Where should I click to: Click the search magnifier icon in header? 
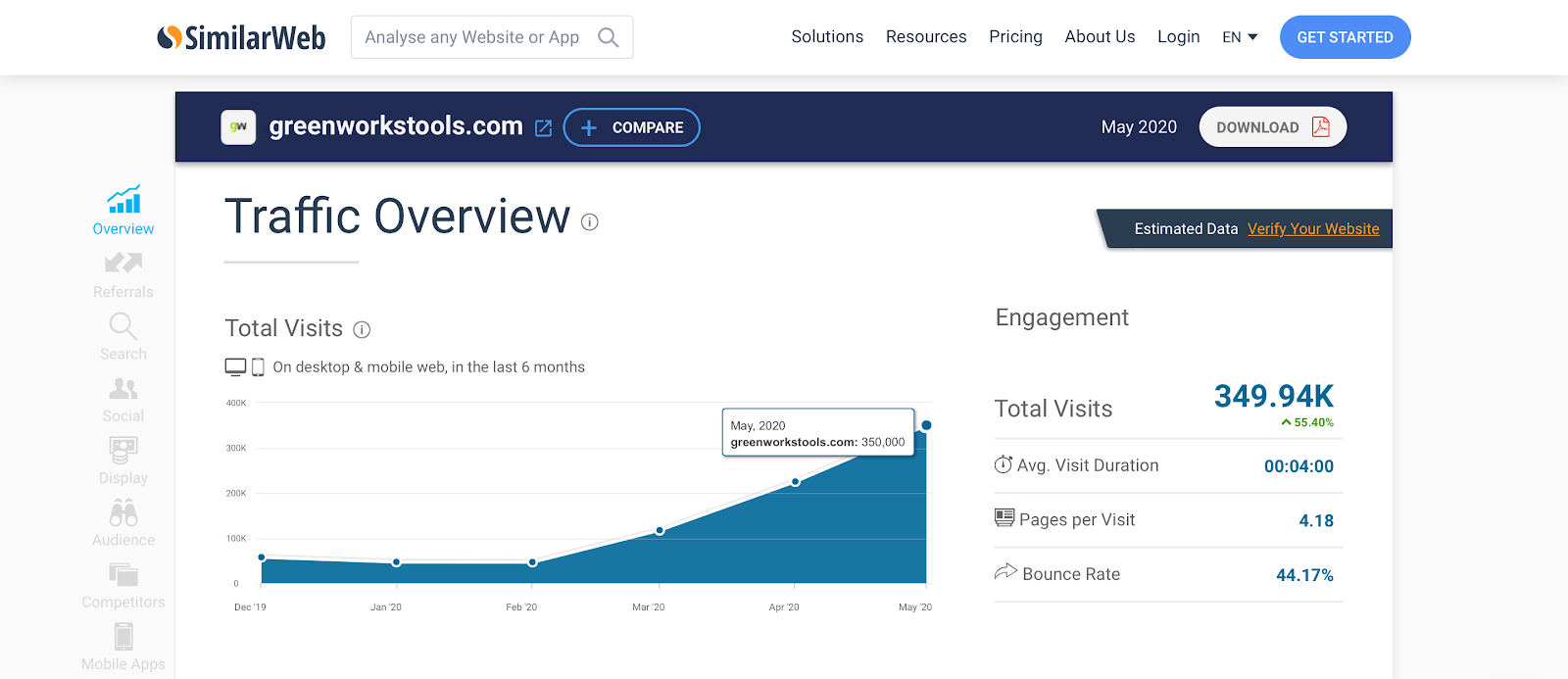click(609, 37)
